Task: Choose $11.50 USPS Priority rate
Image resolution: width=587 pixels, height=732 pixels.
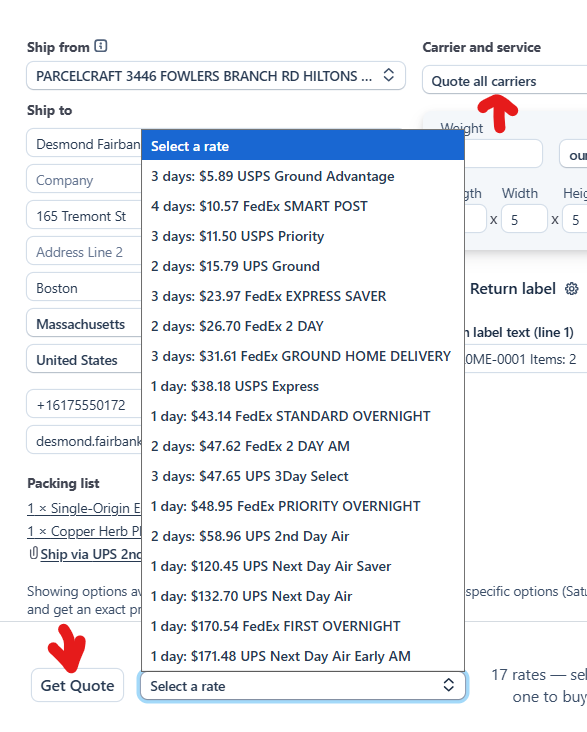Action: click(x=303, y=236)
